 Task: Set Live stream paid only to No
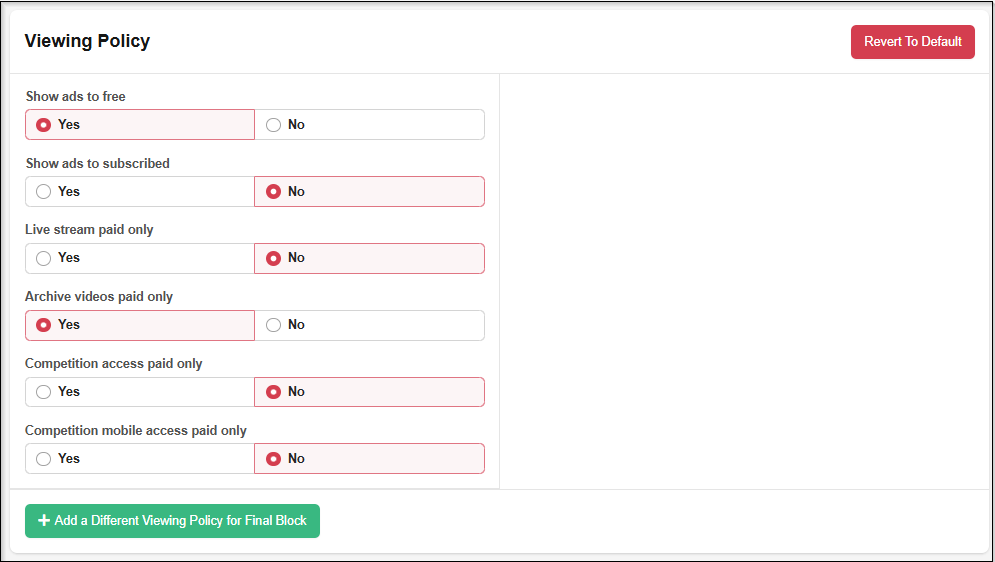click(x=274, y=258)
